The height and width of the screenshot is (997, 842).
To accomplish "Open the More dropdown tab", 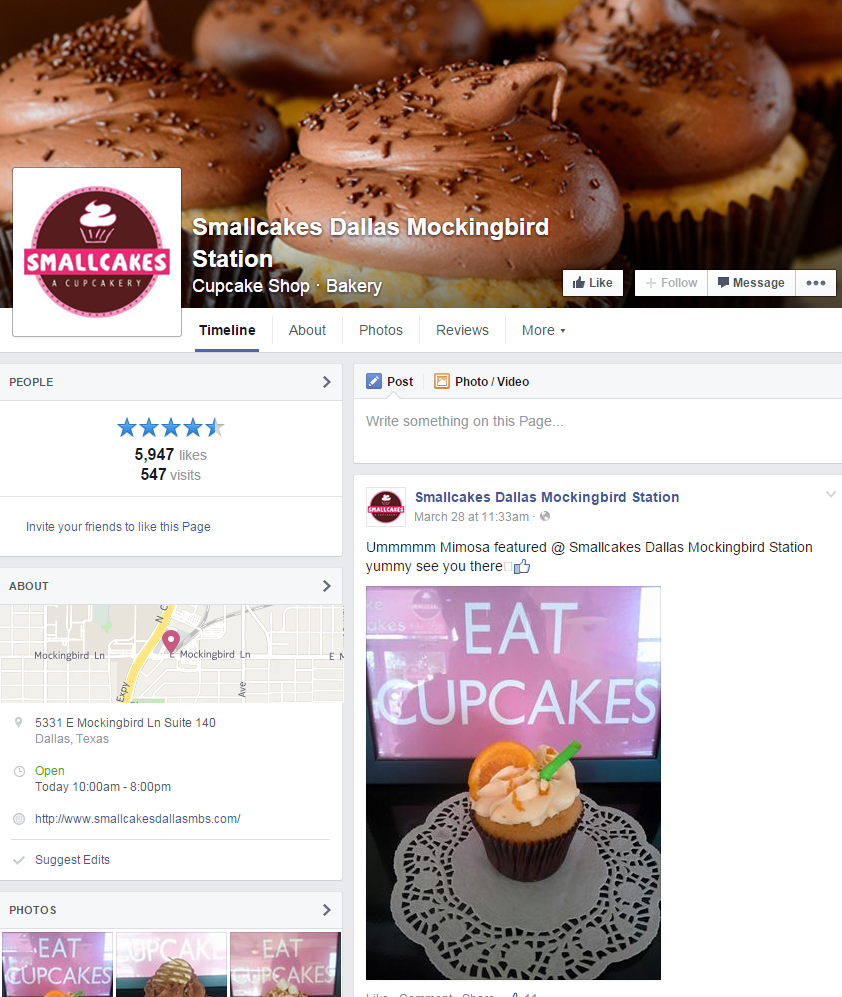I will (544, 330).
